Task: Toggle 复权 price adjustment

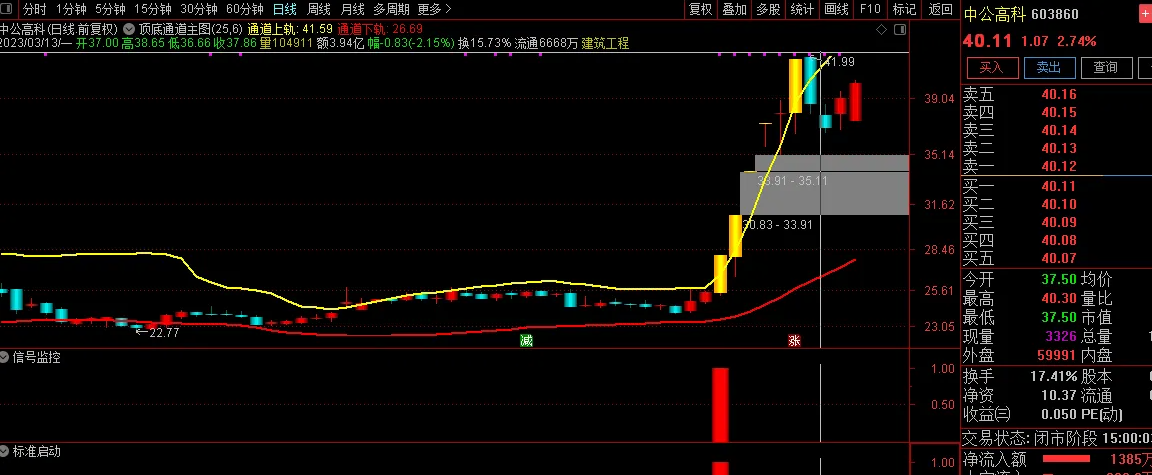Action: pos(700,9)
